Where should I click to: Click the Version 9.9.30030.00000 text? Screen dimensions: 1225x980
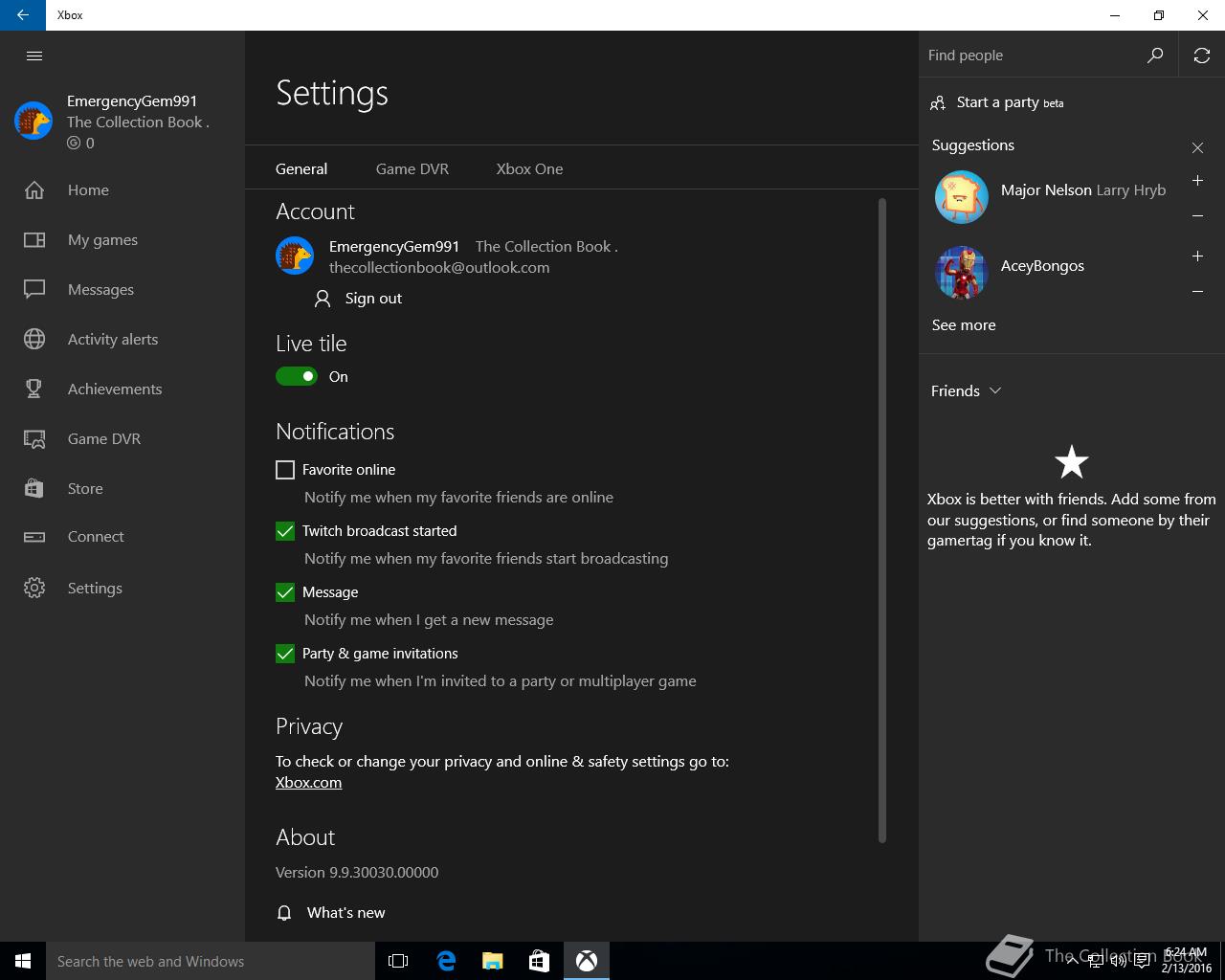[357, 873]
